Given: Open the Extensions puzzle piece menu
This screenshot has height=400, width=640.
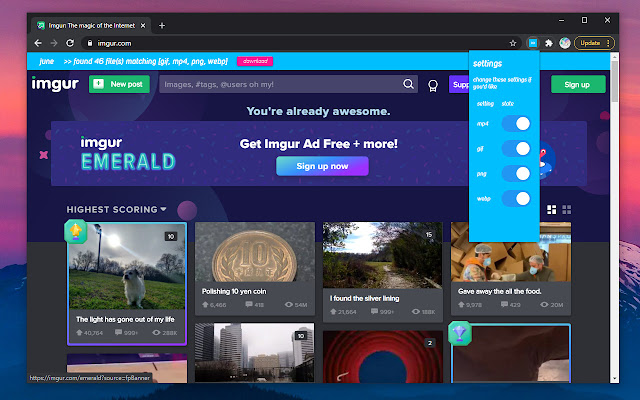Looking at the screenshot, I should 549,43.
